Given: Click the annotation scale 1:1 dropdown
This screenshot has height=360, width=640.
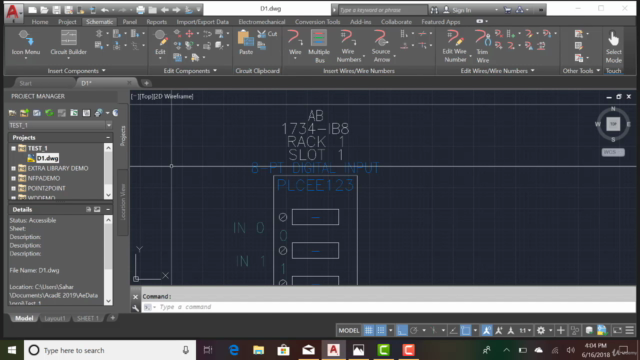Looking at the screenshot, I should coord(525,330).
